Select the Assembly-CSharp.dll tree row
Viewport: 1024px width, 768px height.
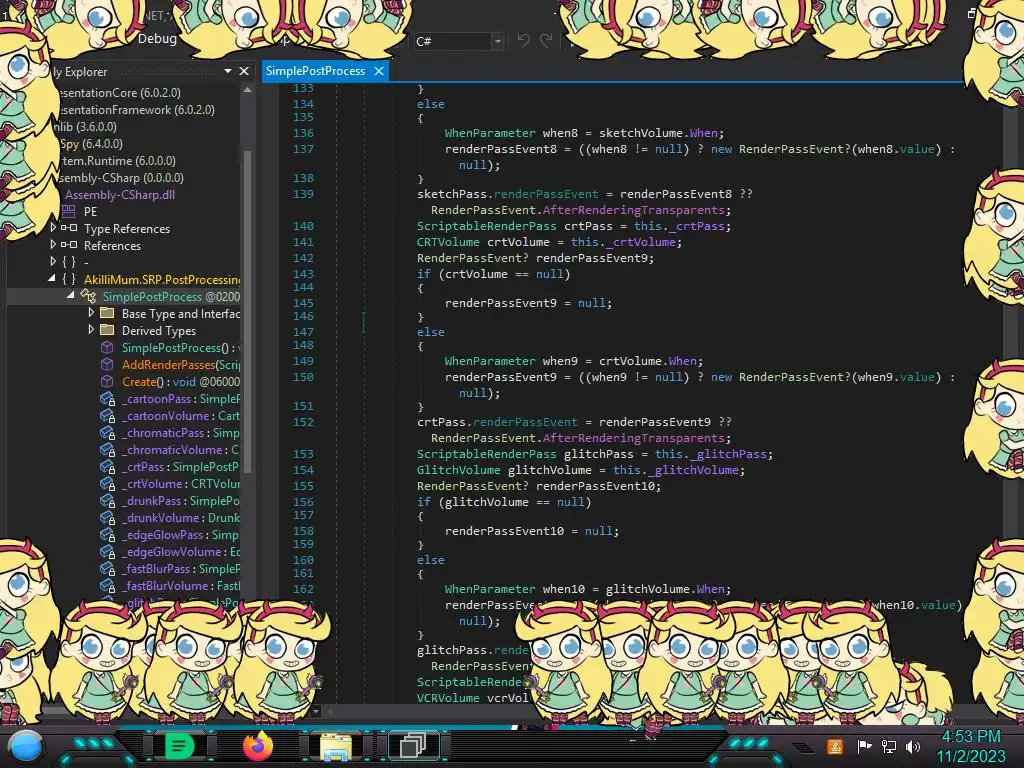[120, 195]
